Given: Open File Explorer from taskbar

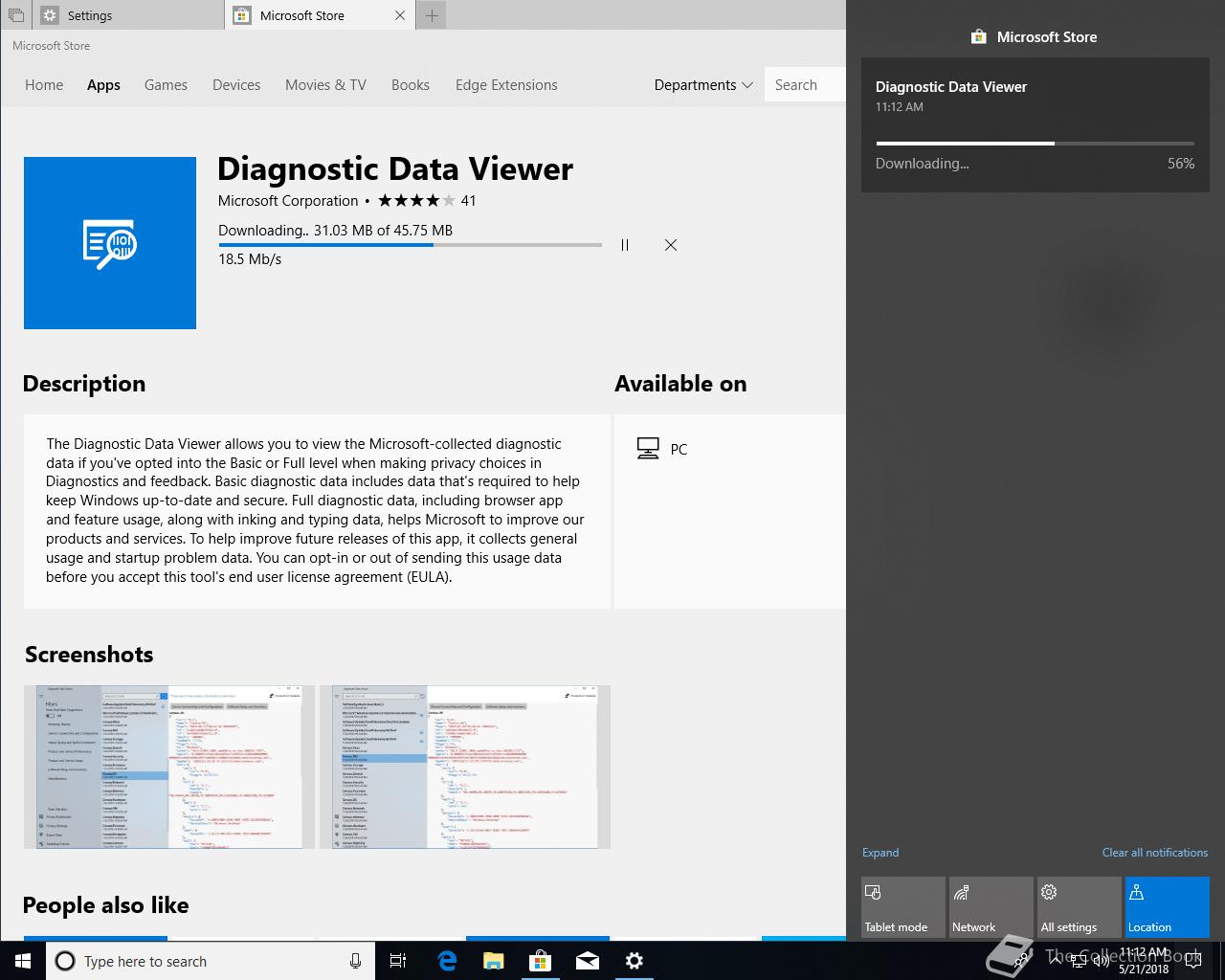Looking at the screenshot, I should 493,961.
